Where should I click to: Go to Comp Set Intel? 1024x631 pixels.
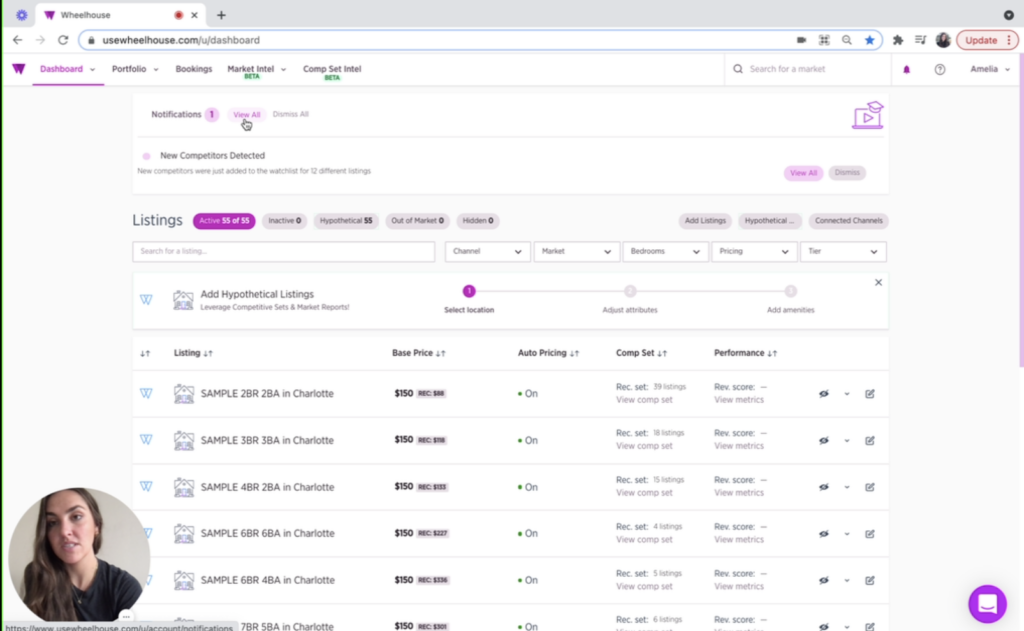(332, 71)
